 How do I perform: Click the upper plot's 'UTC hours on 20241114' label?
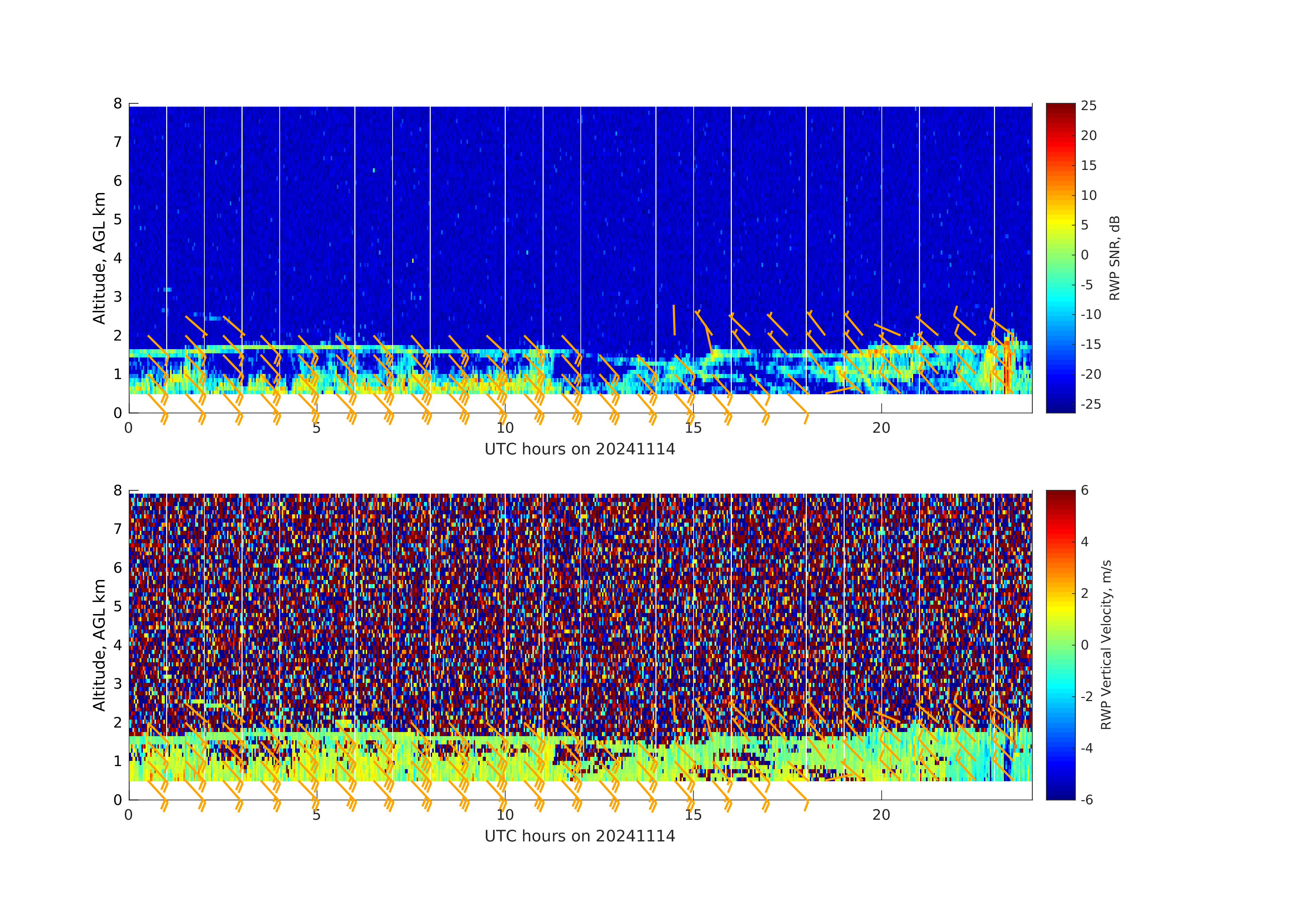point(580,450)
